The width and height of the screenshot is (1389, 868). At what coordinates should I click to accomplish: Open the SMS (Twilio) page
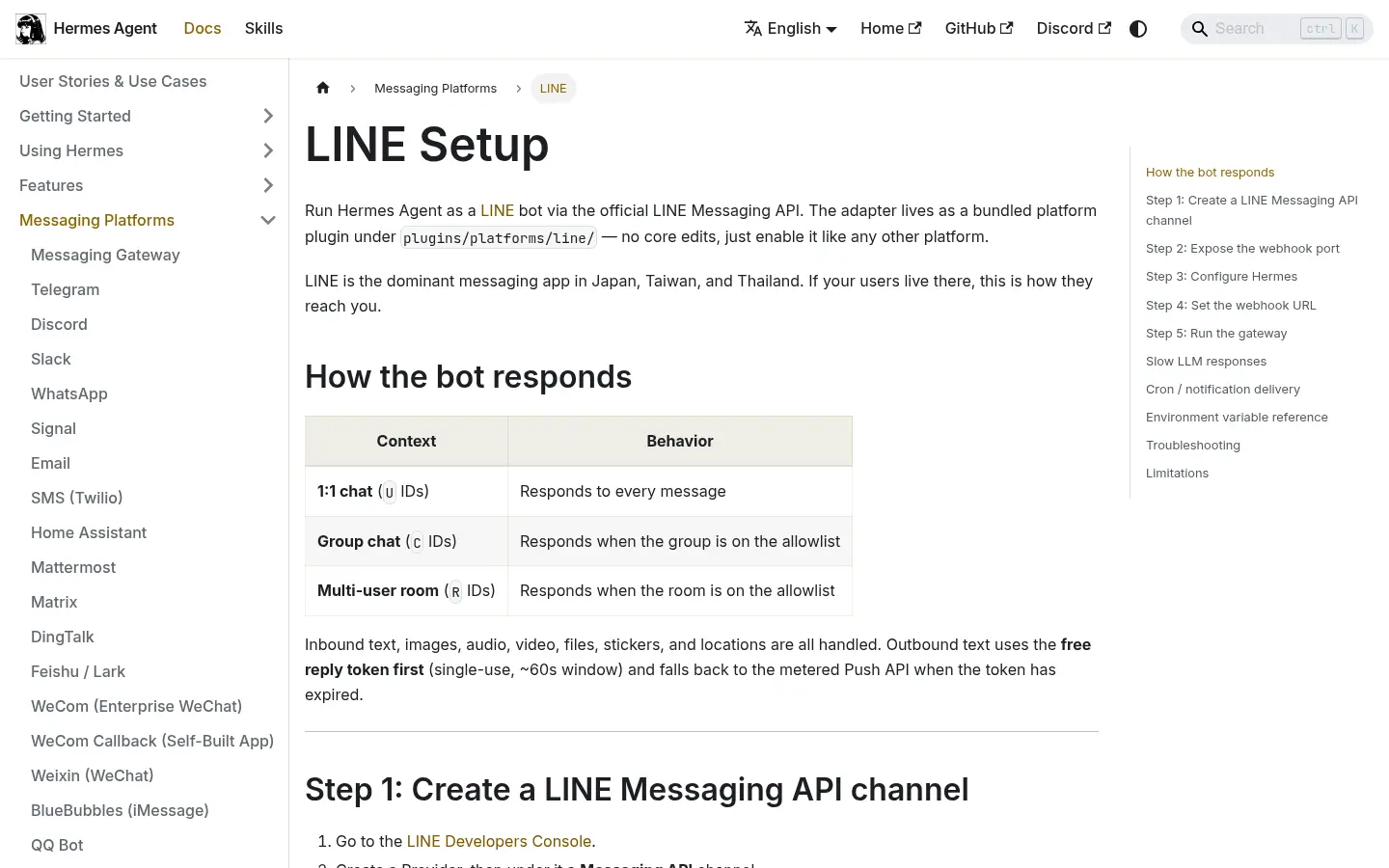click(x=77, y=498)
